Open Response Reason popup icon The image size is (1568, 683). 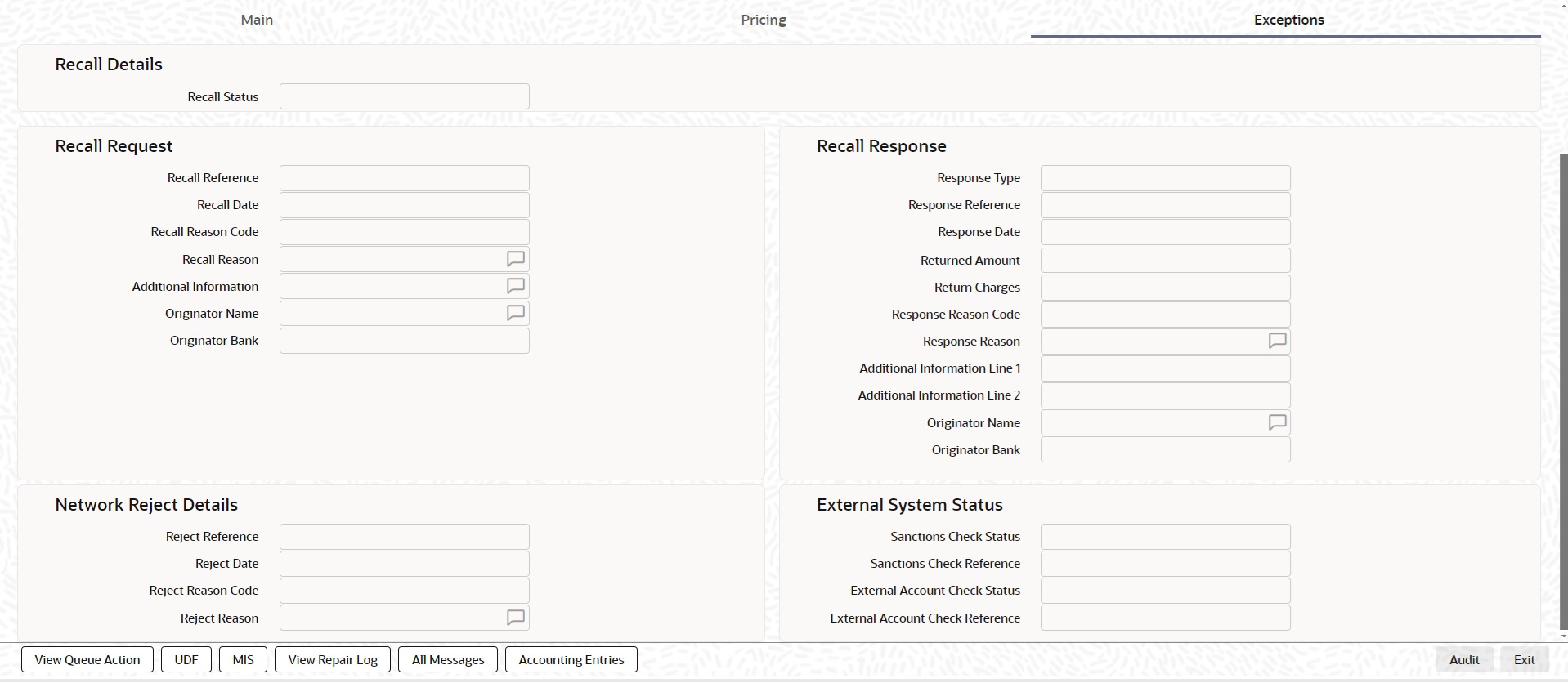pos(1277,341)
